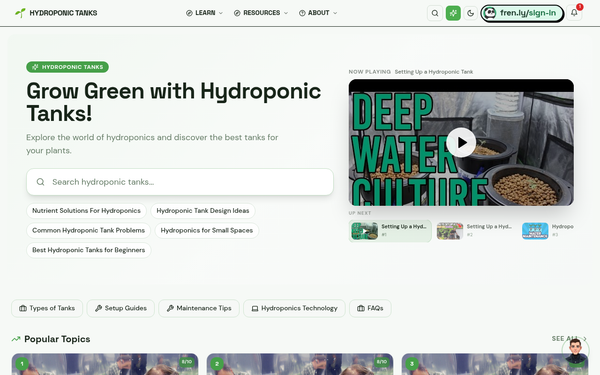
Task: Select Best Hydroponic Tanks for Beginners chip
Action: click(x=88, y=250)
